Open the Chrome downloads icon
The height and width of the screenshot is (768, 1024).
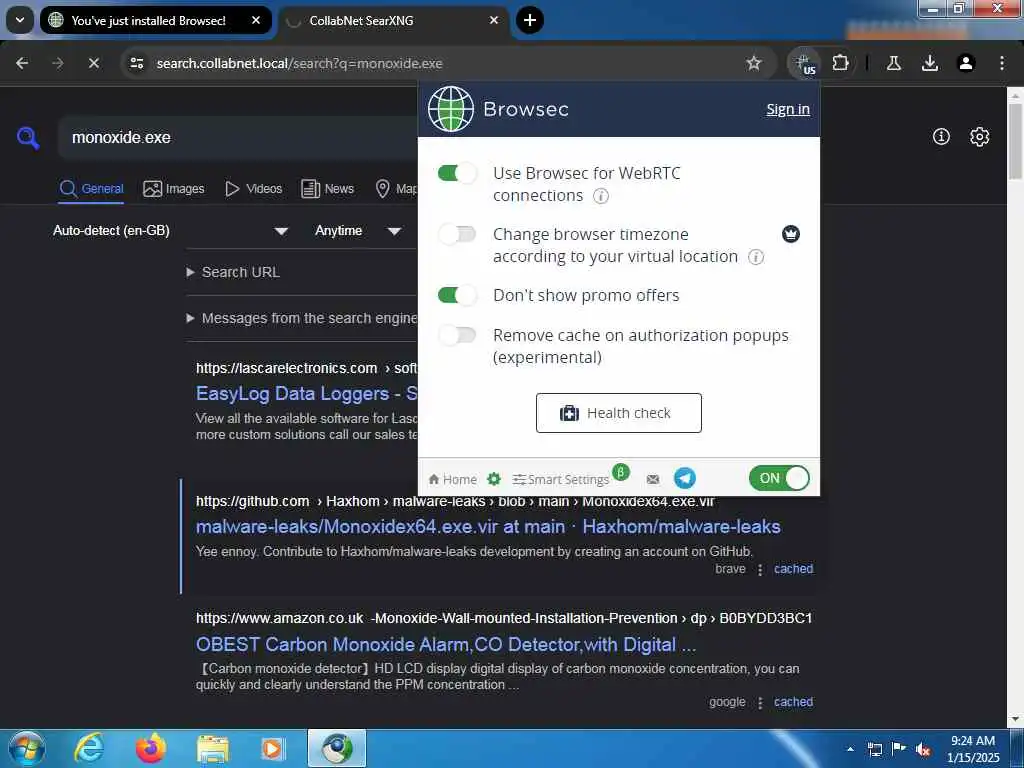coord(930,63)
